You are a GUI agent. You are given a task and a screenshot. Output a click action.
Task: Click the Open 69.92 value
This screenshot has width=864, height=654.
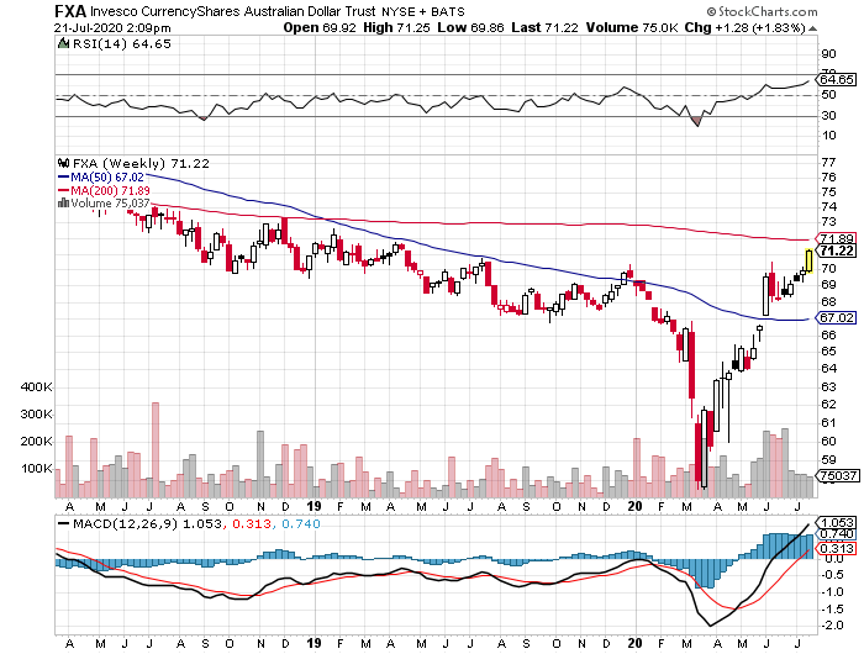click(x=320, y=28)
